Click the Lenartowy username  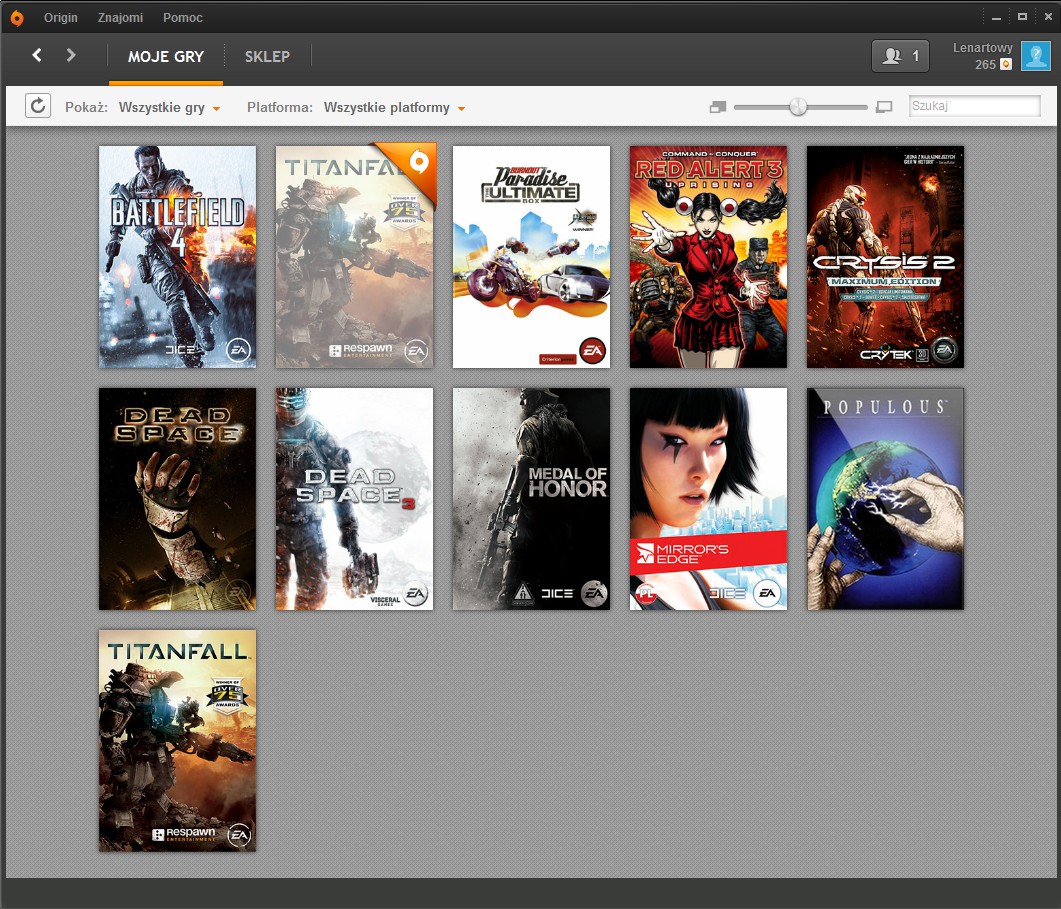point(983,47)
